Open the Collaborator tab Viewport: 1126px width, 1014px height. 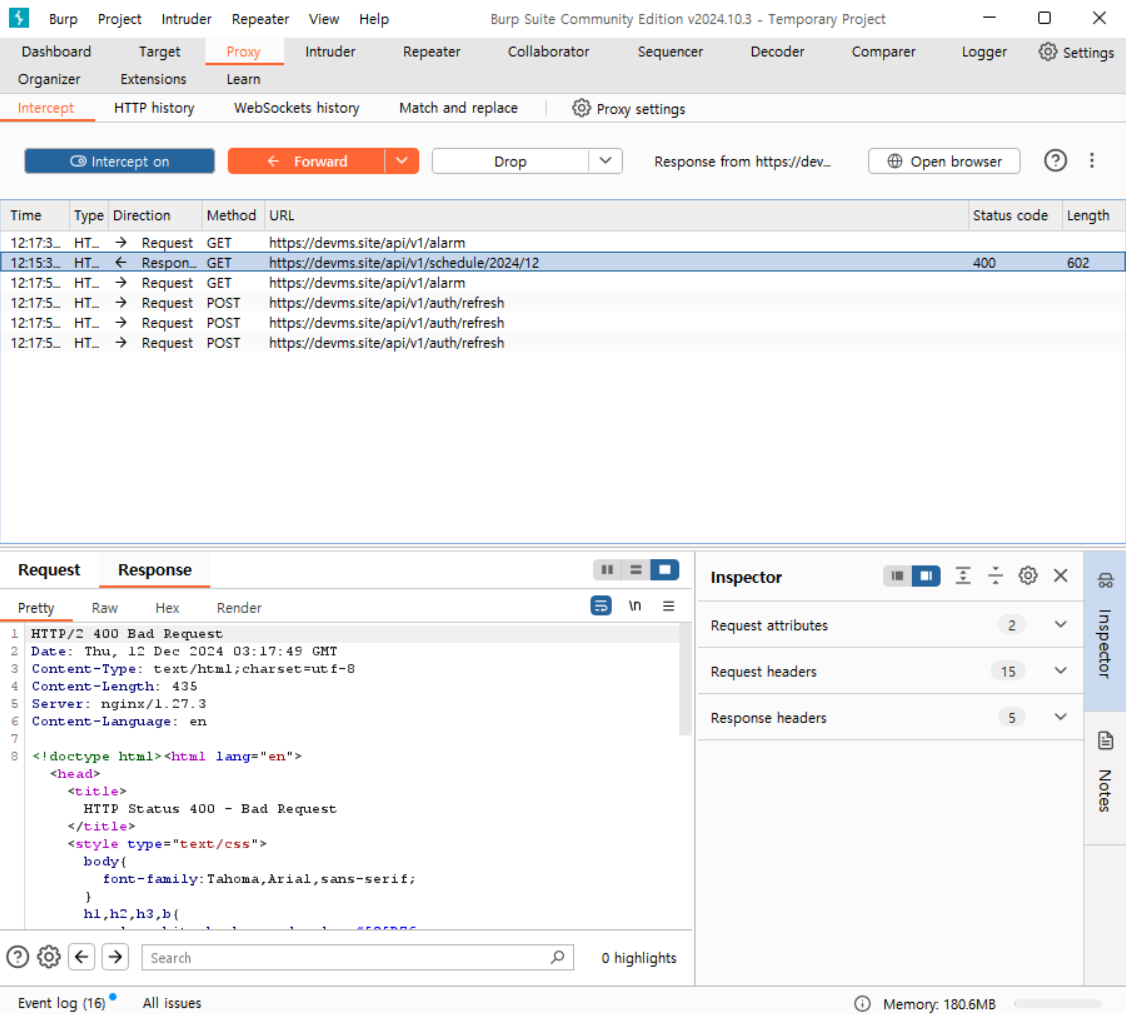pos(549,52)
